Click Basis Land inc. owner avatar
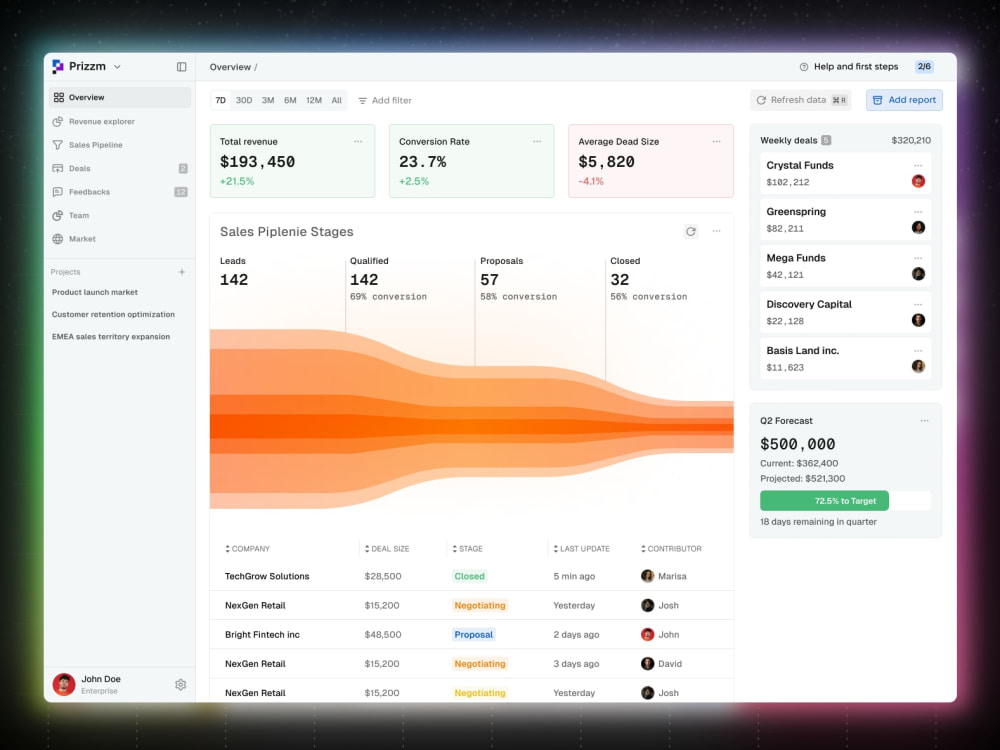The width and height of the screenshot is (1000, 750). (x=918, y=366)
